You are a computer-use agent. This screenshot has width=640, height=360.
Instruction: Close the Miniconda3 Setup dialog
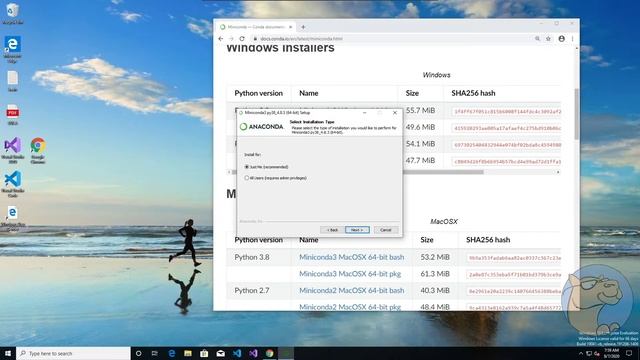[x=395, y=113]
